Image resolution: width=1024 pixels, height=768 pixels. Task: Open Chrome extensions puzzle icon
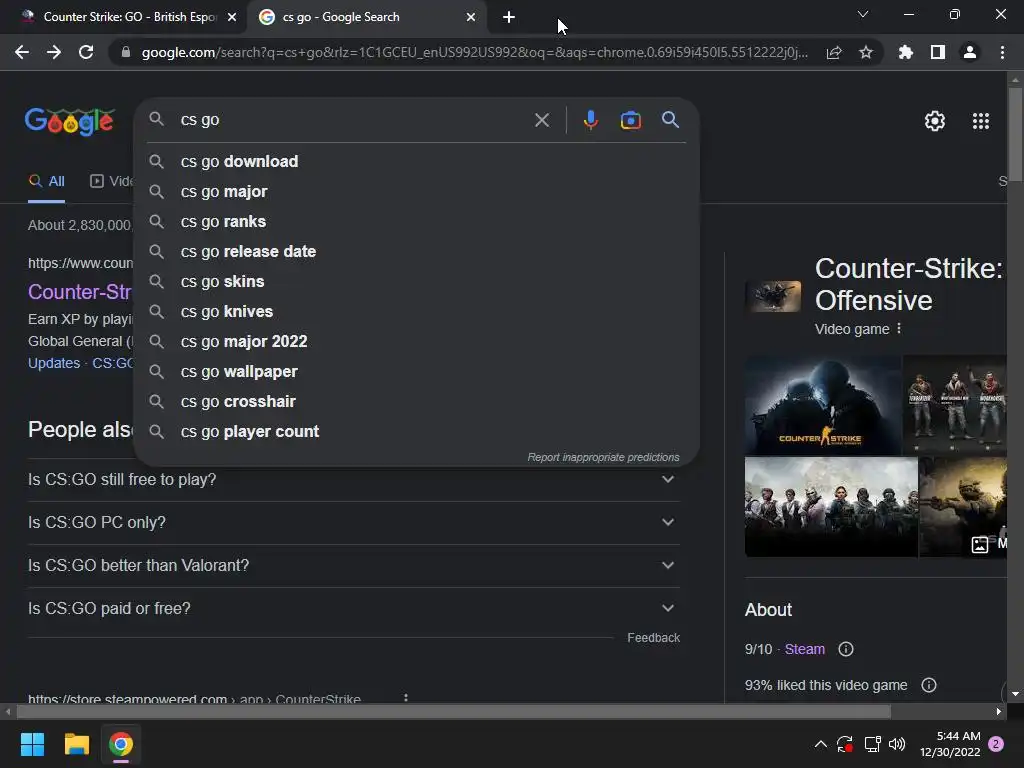[906, 52]
